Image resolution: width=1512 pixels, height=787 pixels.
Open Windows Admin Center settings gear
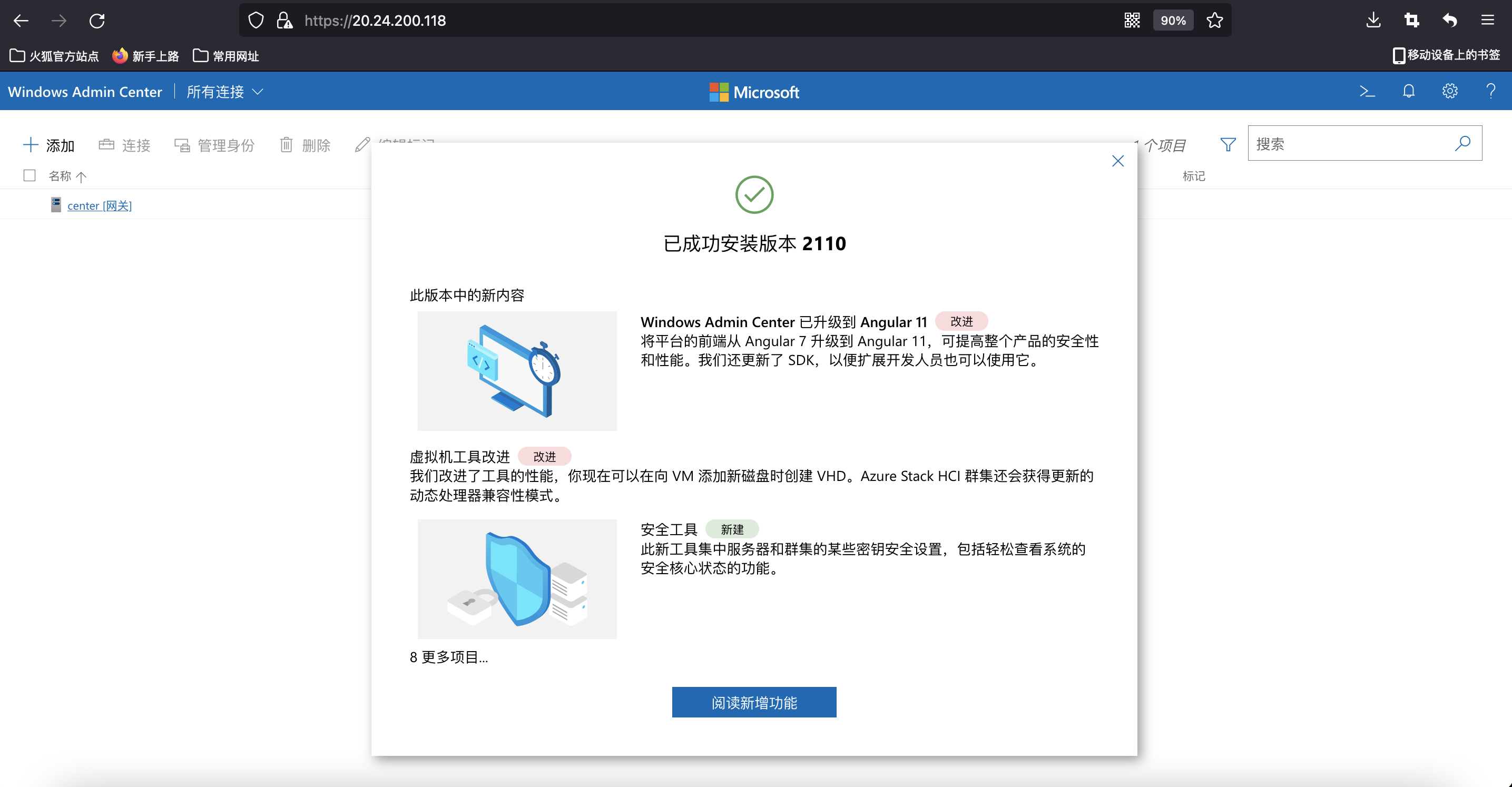(x=1449, y=92)
